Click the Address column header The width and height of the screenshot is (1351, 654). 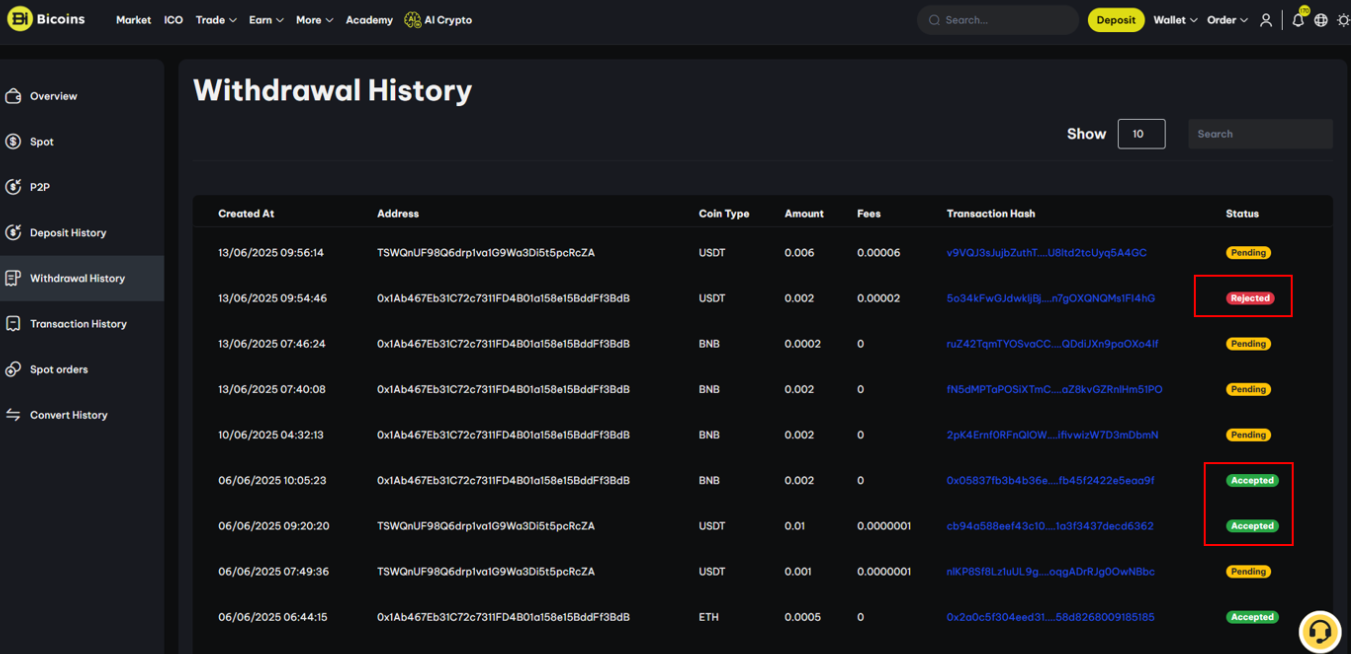pyautogui.click(x=398, y=214)
